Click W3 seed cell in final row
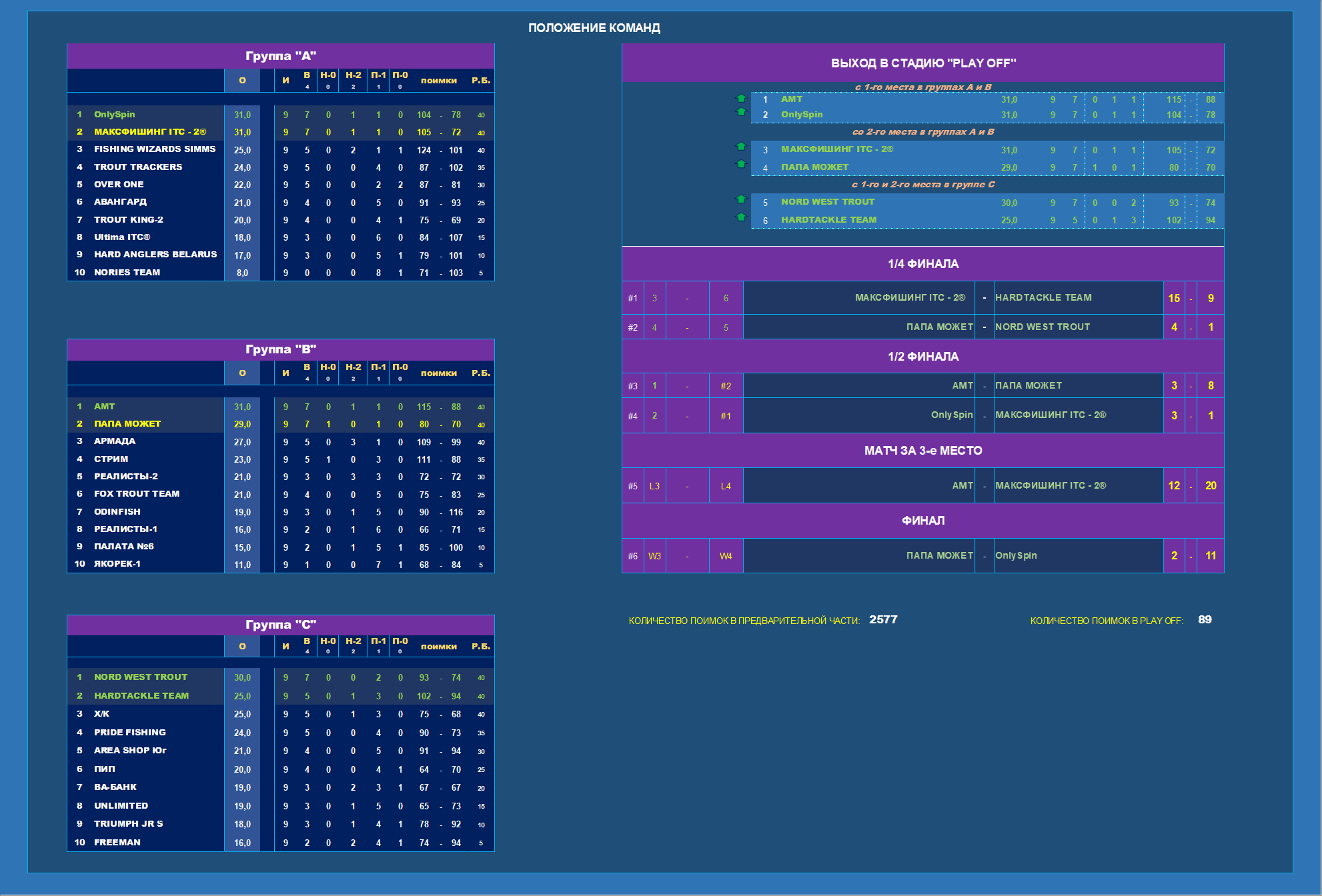 [x=654, y=556]
